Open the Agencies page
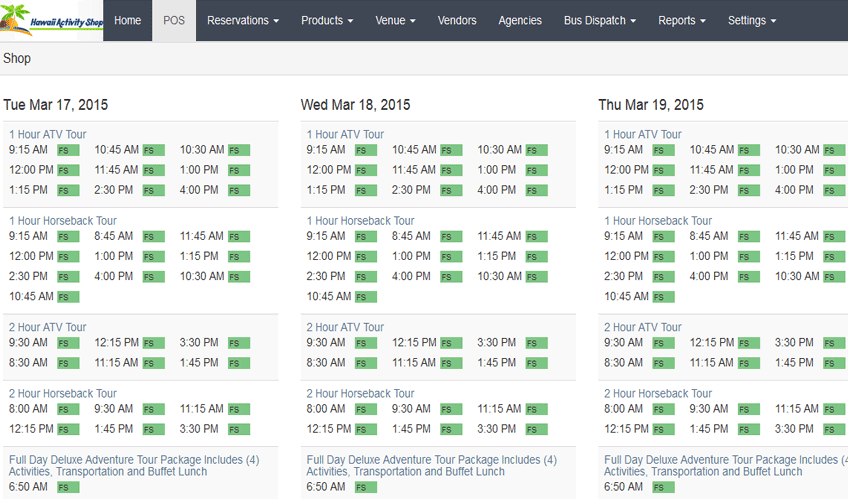Screen dimensions: 848x499 tap(520, 21)
